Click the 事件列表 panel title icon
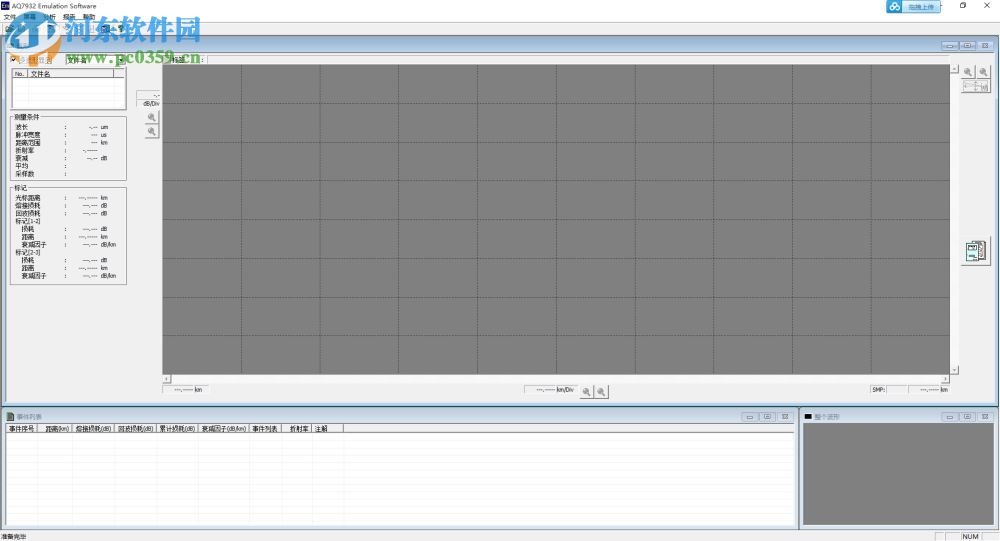The image size is (1000, 541). (x=10, y=417)
